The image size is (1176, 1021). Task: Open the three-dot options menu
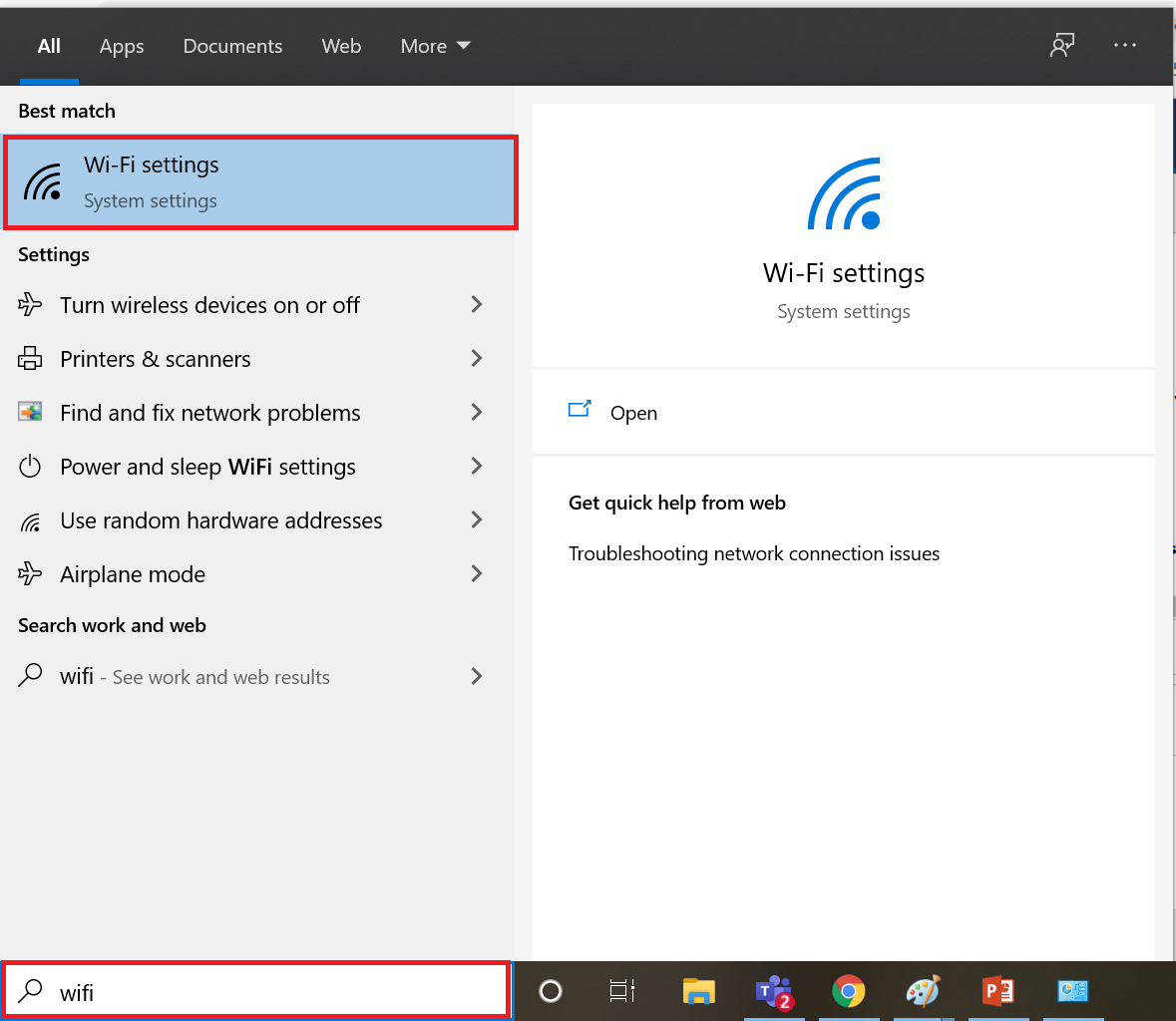pos(1125,46)
